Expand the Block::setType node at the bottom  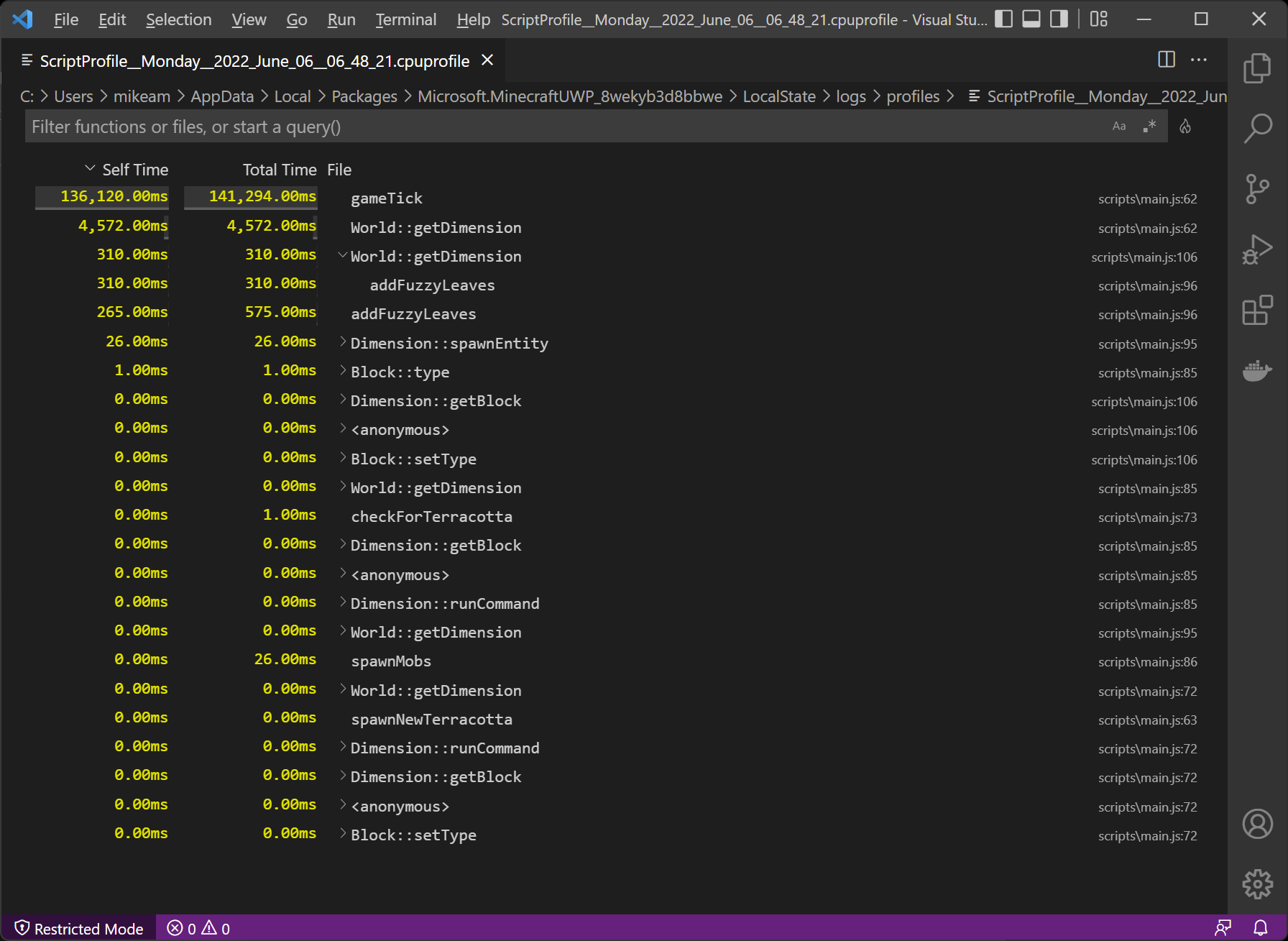[342, 834]
